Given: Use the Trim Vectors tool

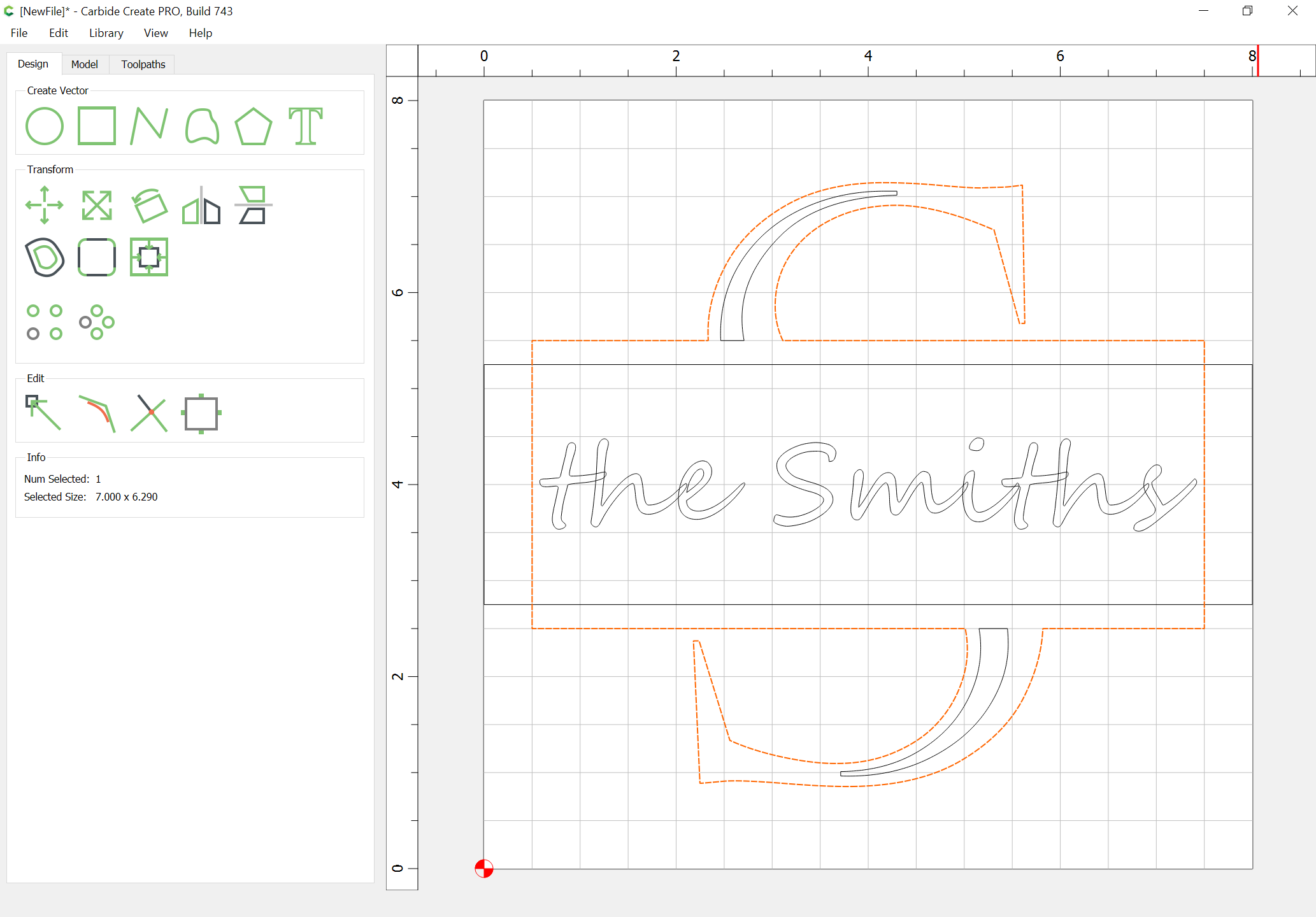Looking at the screenshot, I should click(149, 413).
